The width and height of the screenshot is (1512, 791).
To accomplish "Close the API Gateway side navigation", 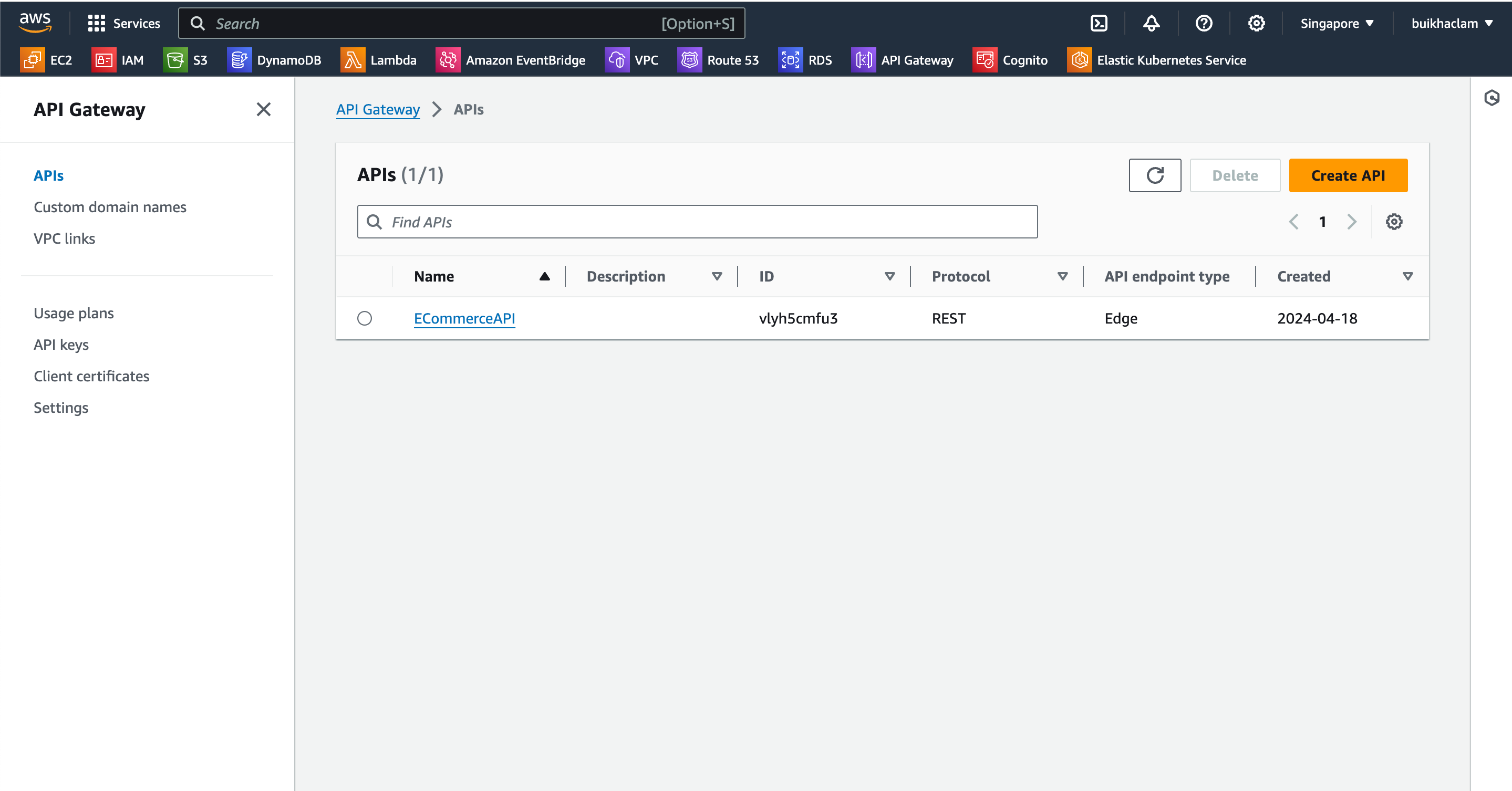I will click(x=264, y=109).
